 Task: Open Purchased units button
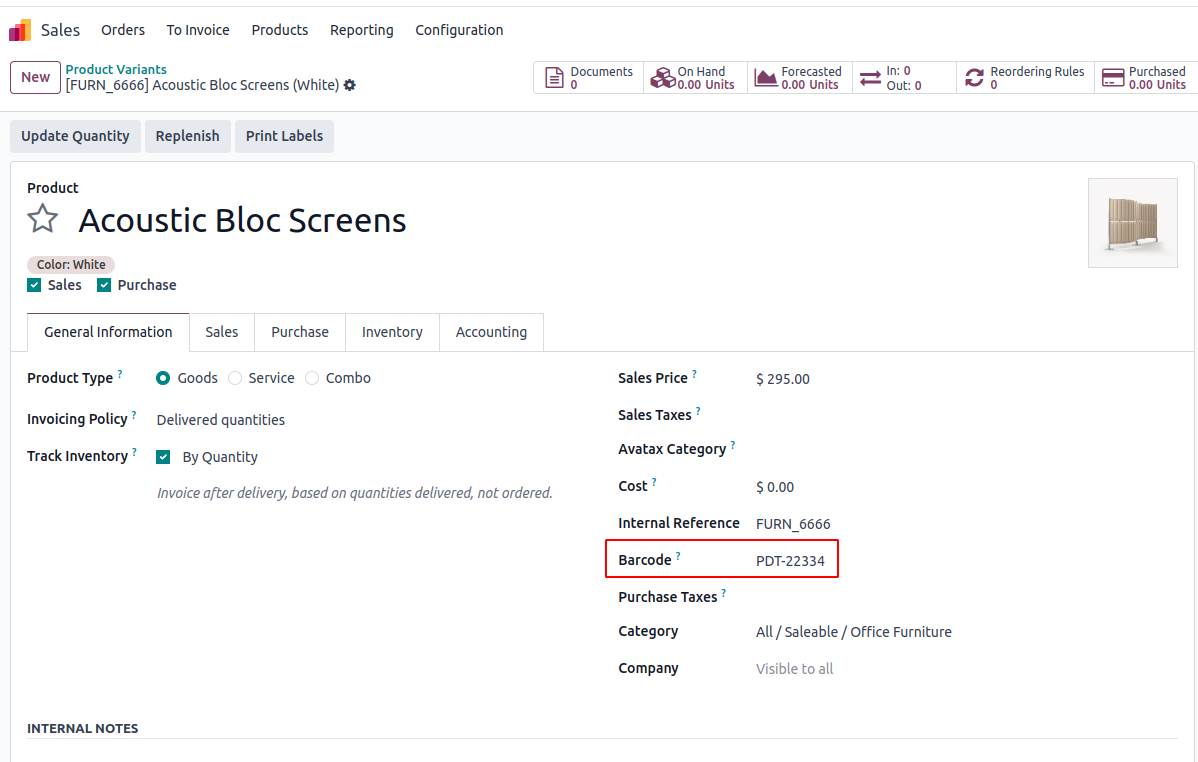(x=1144, y=78)
